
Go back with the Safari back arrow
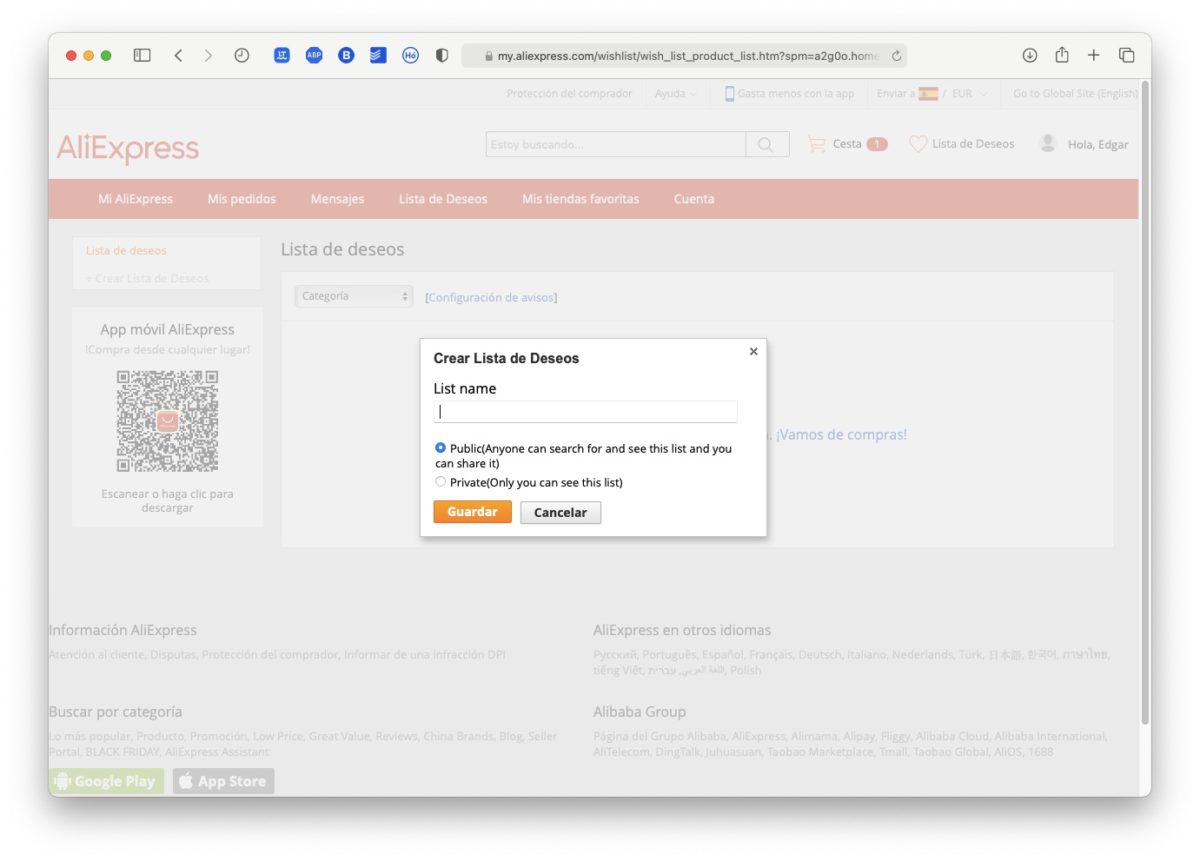(x=178, y=56)
